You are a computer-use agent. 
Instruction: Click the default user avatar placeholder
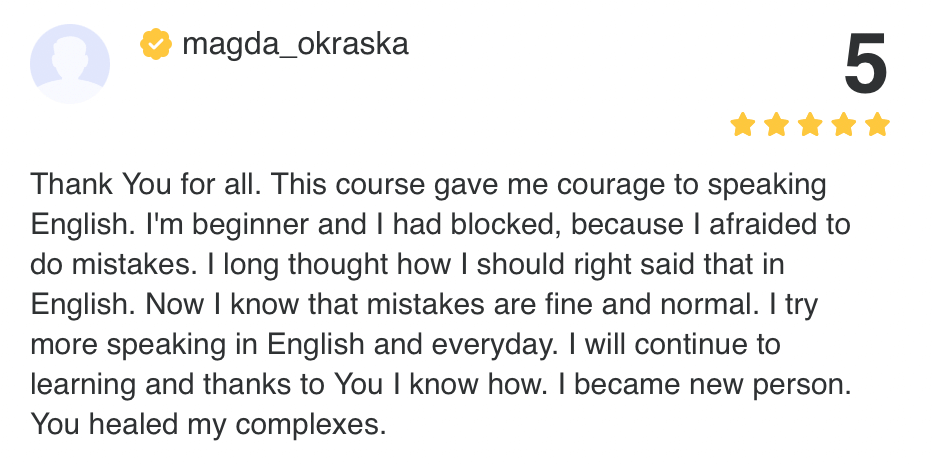point(70,63)
